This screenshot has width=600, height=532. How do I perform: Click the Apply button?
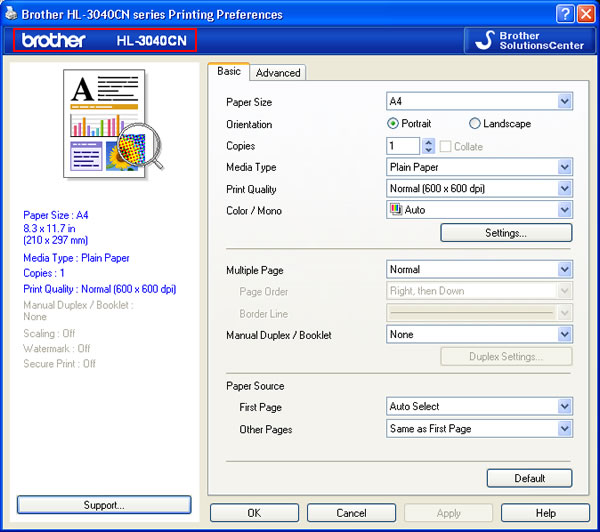pos(448,513)
